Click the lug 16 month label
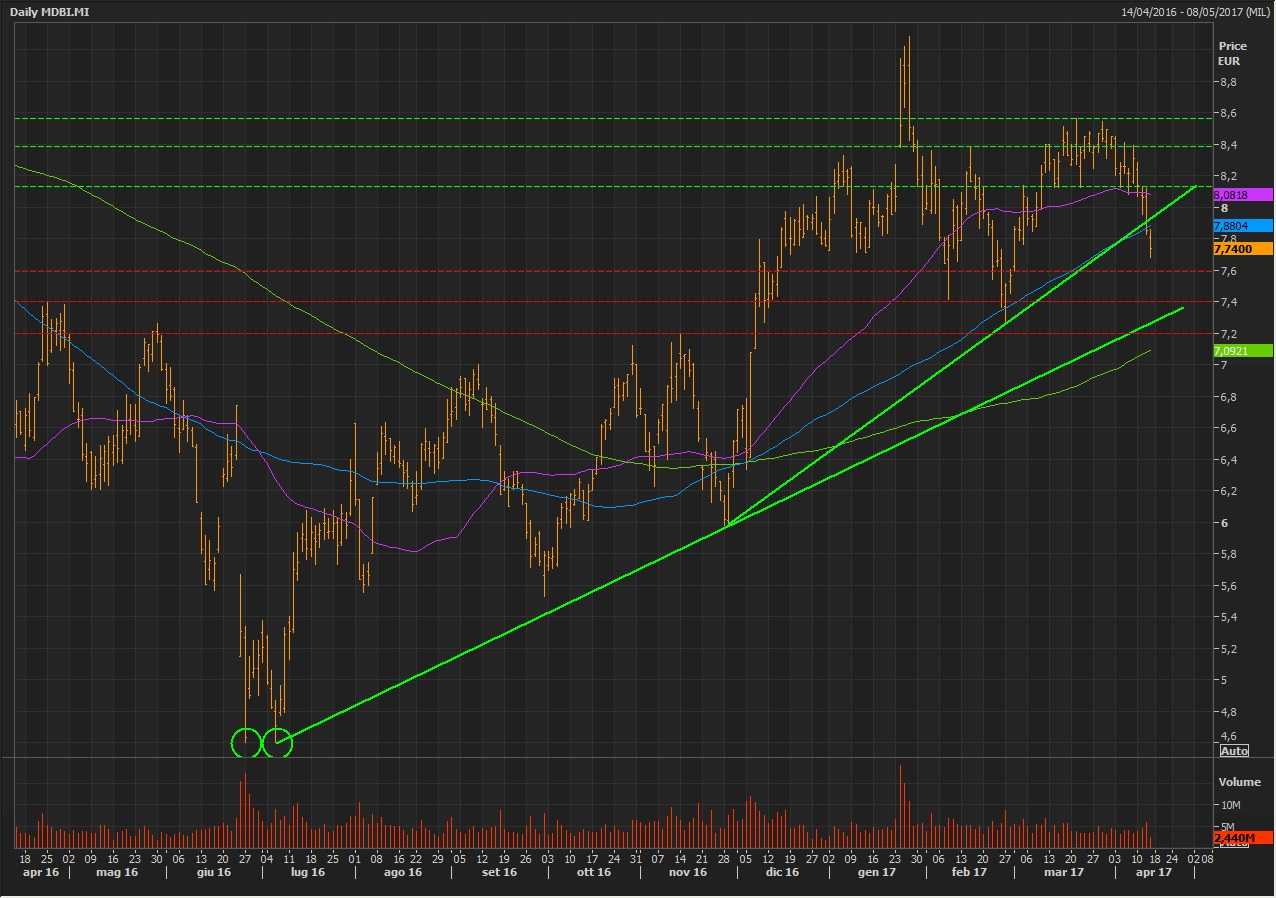The height and width of the screenshot is (898, 1276). [308, 872]
